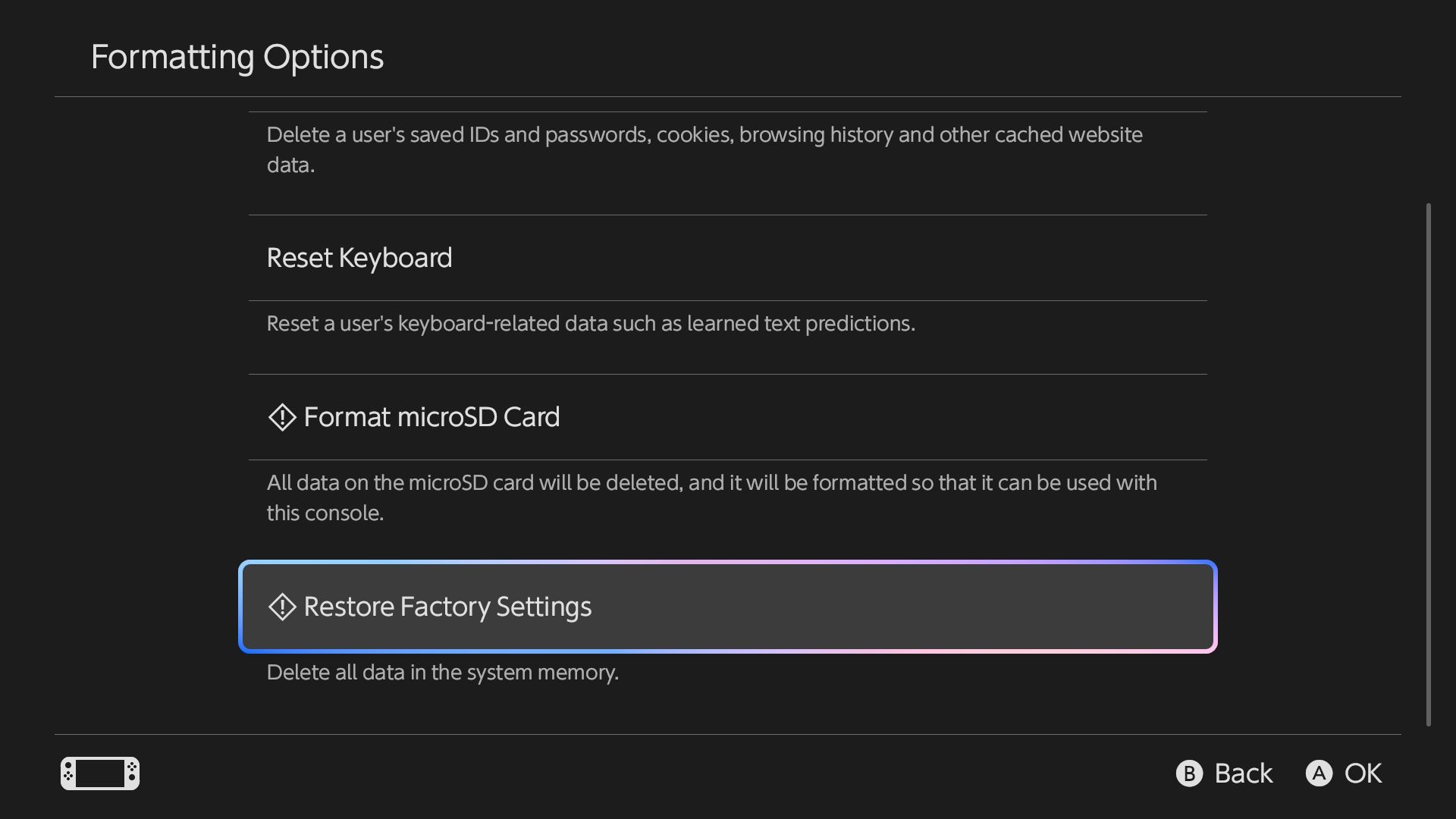1456x819 pixels.
Task: Select the Reset Keyboard option
Action: (359, 259)
